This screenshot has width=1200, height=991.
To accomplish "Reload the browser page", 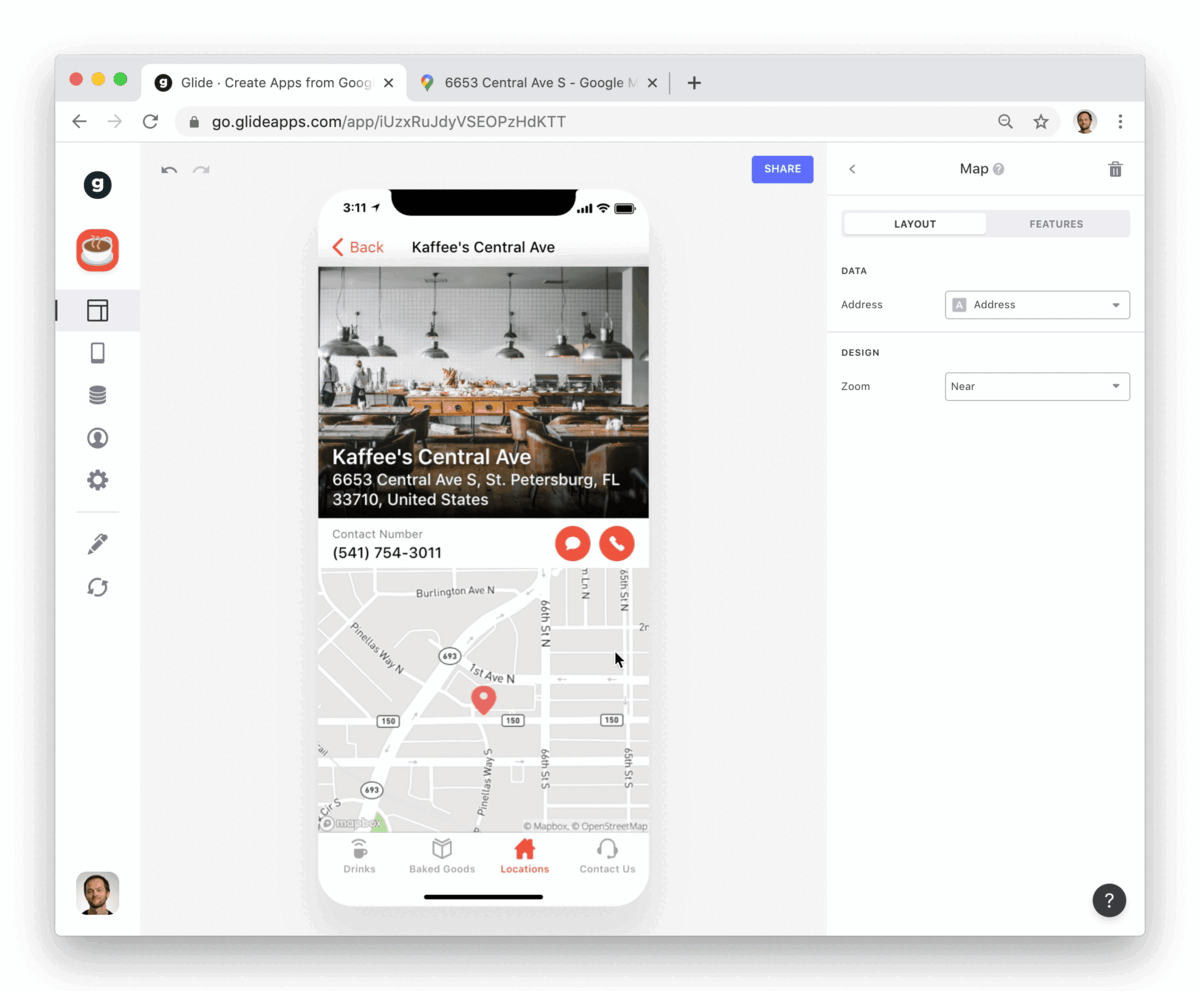I will (x=150, y=121).
